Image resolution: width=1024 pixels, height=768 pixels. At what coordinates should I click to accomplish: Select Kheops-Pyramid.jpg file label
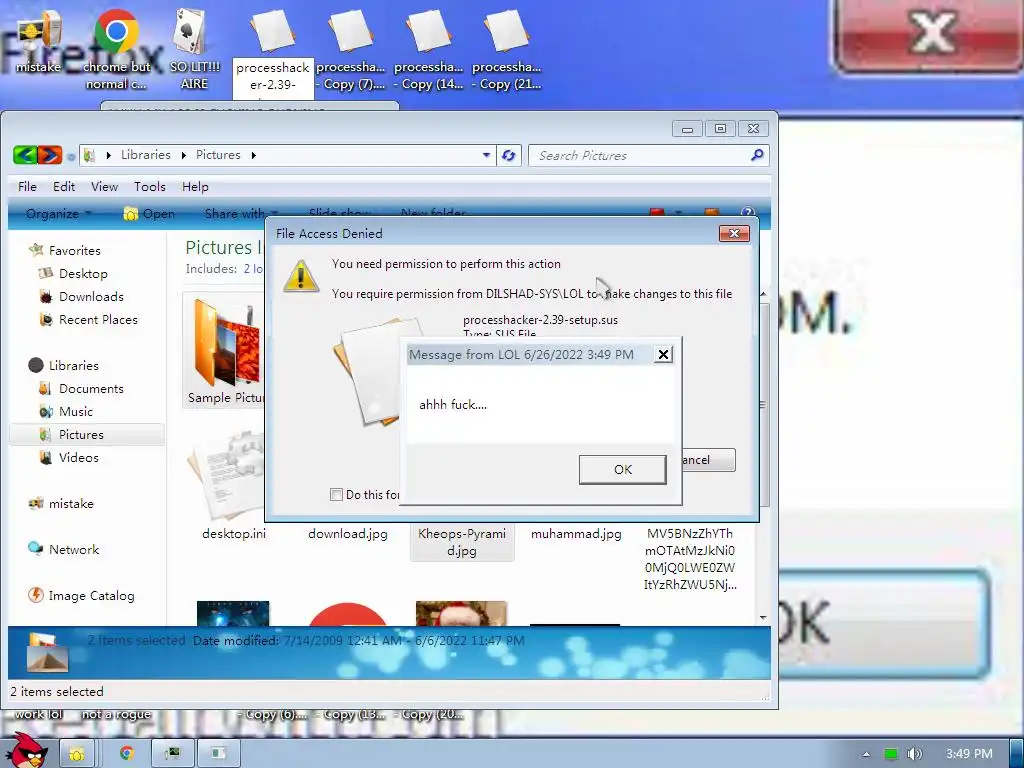pos(462,542)
